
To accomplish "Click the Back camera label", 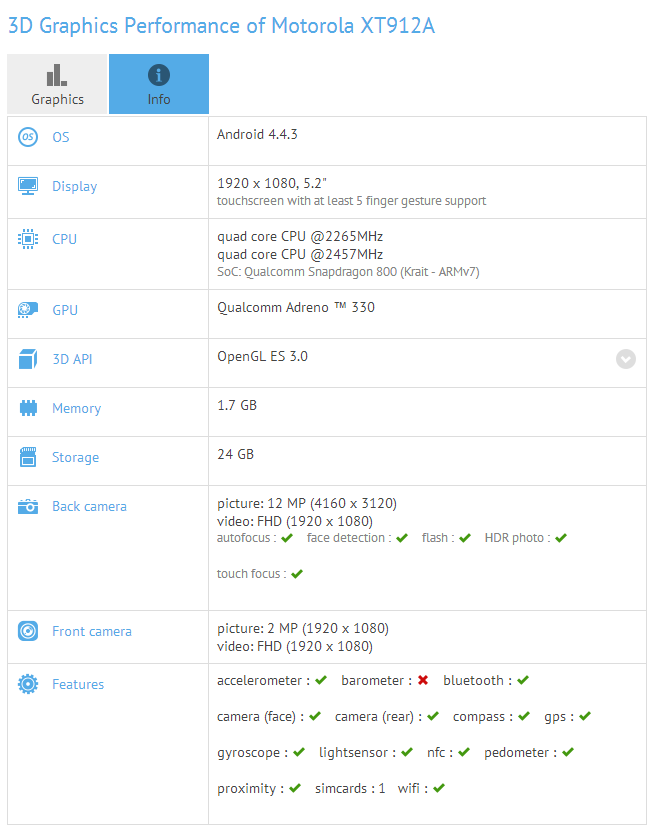I will [x=89, y=506].
